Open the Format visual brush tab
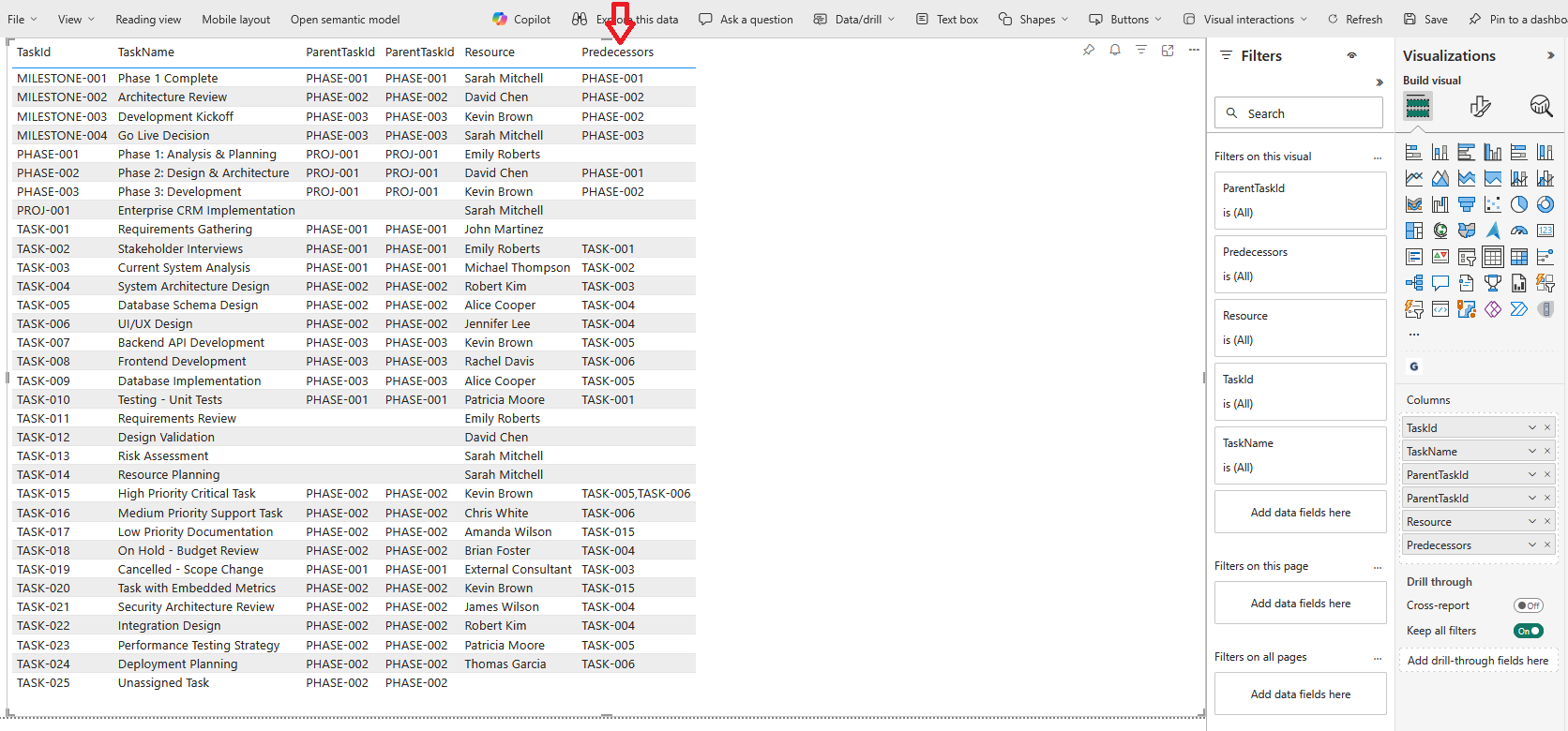This screenshot has width=1568, height=731. (1480, 107)
